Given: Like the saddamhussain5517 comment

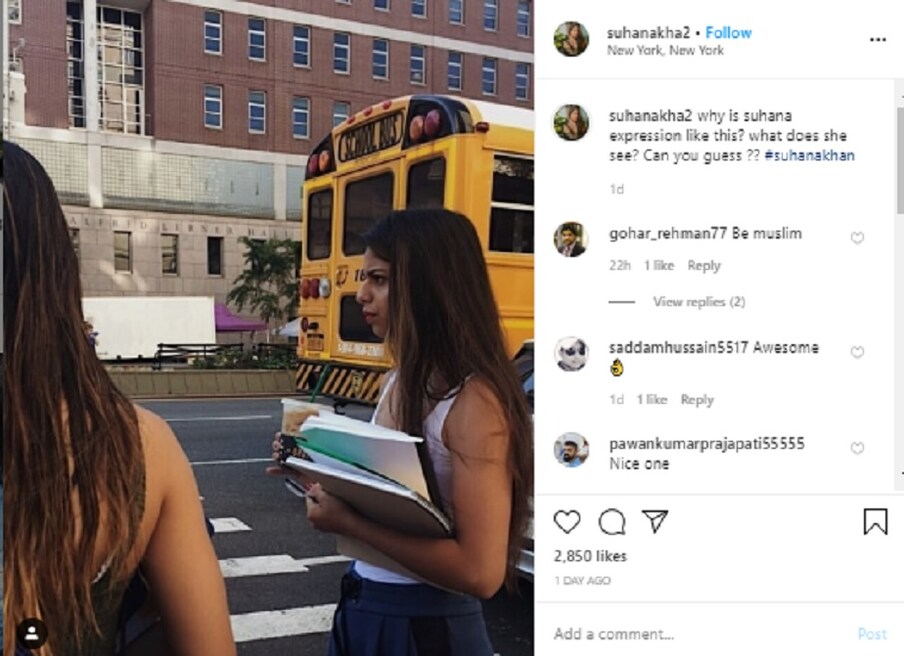Looking at the screenshot, I should pos(857,352).
